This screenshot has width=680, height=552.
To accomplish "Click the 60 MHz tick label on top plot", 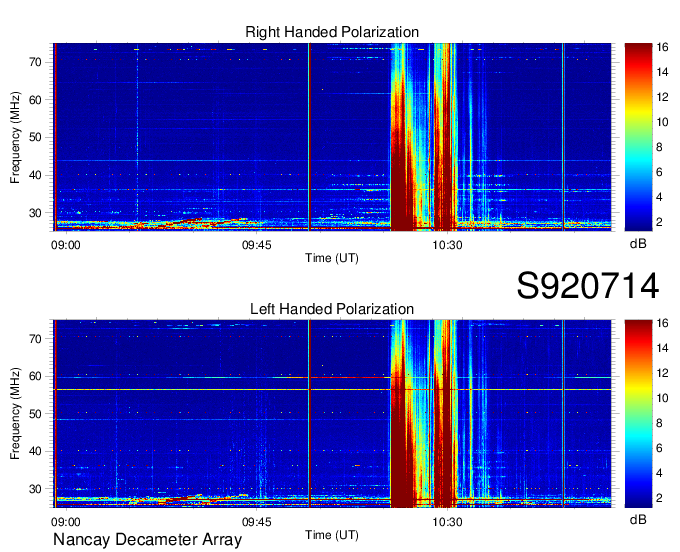I will tap(35, 100).
